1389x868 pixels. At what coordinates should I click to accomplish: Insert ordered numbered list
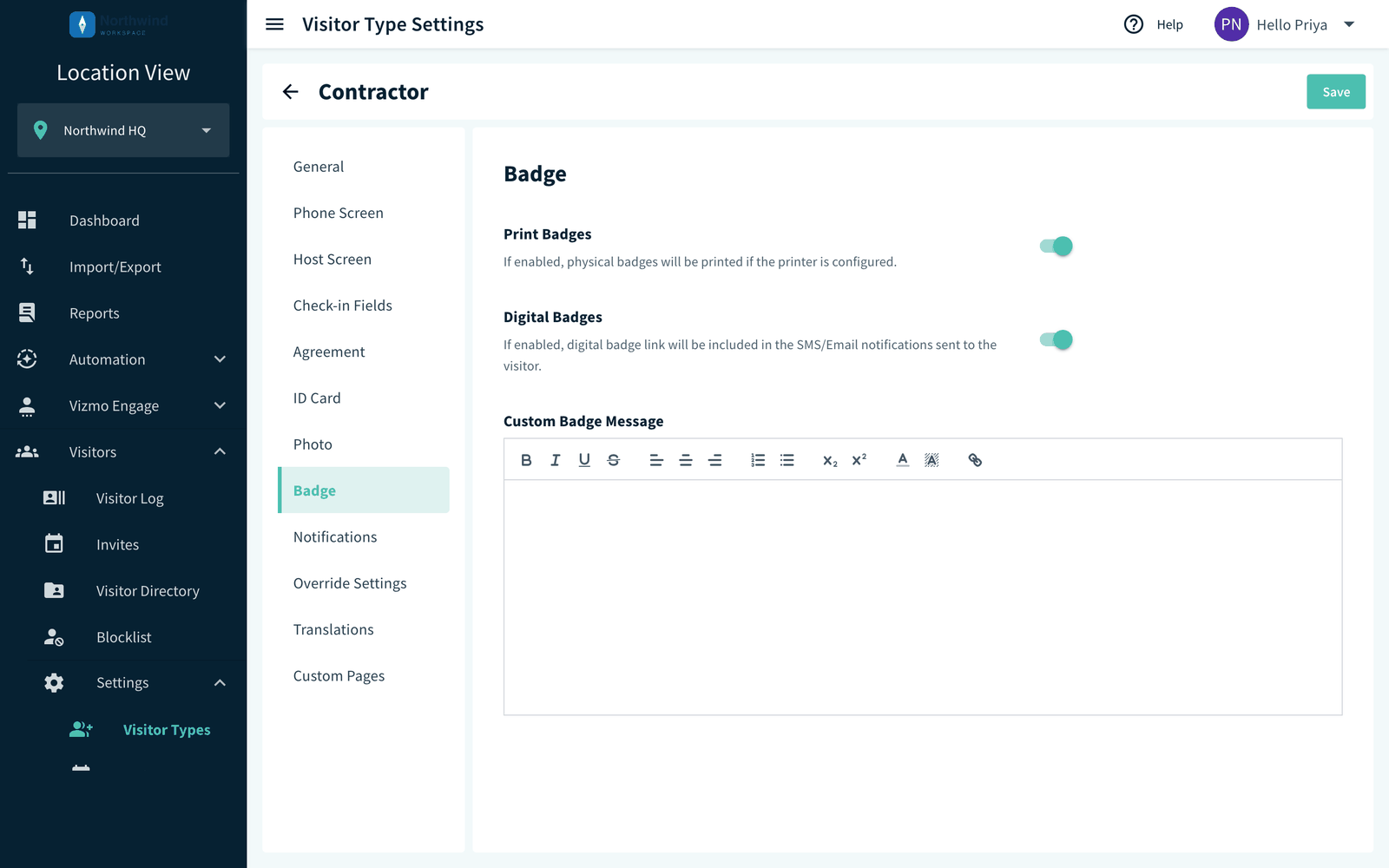click(758, 460)
